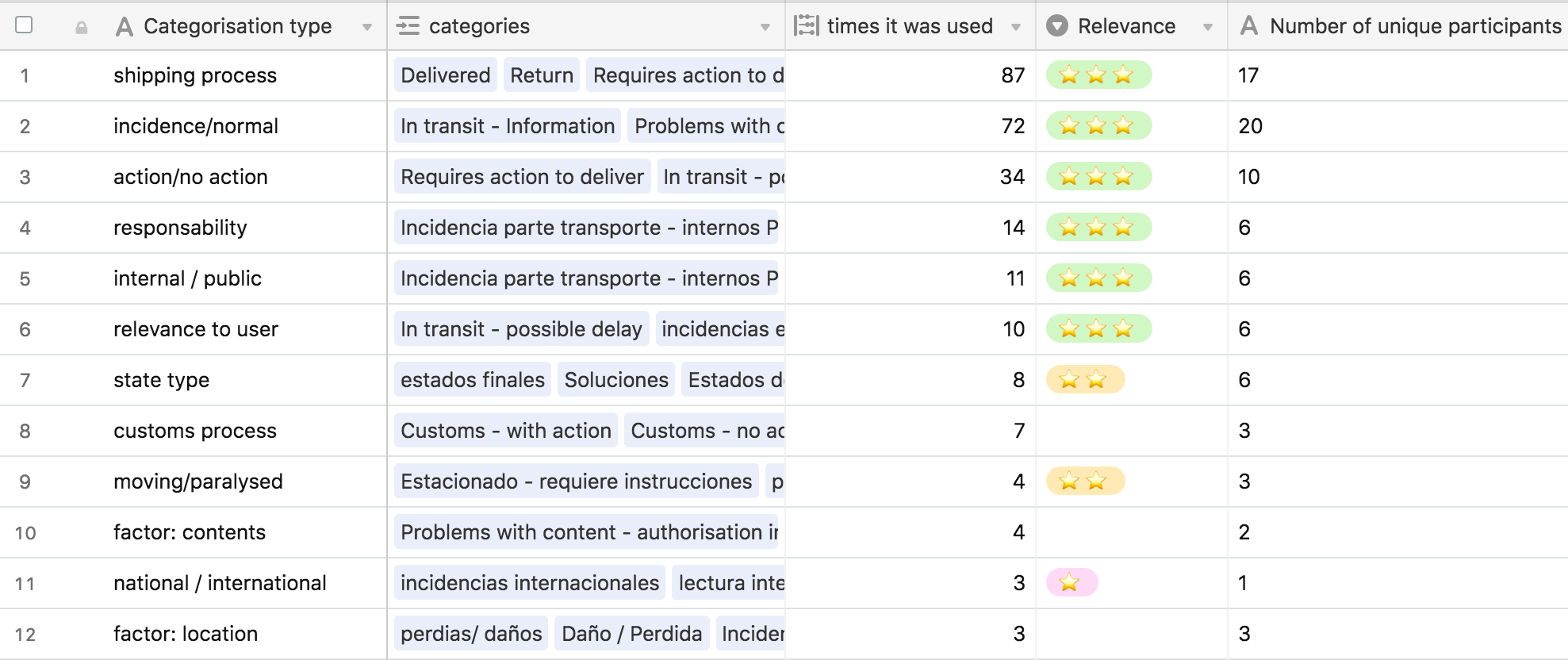Select the usage count 14 cell
Image resolution: width=1568 pixels, height=660 pixels.
click(x=911, y=228)
